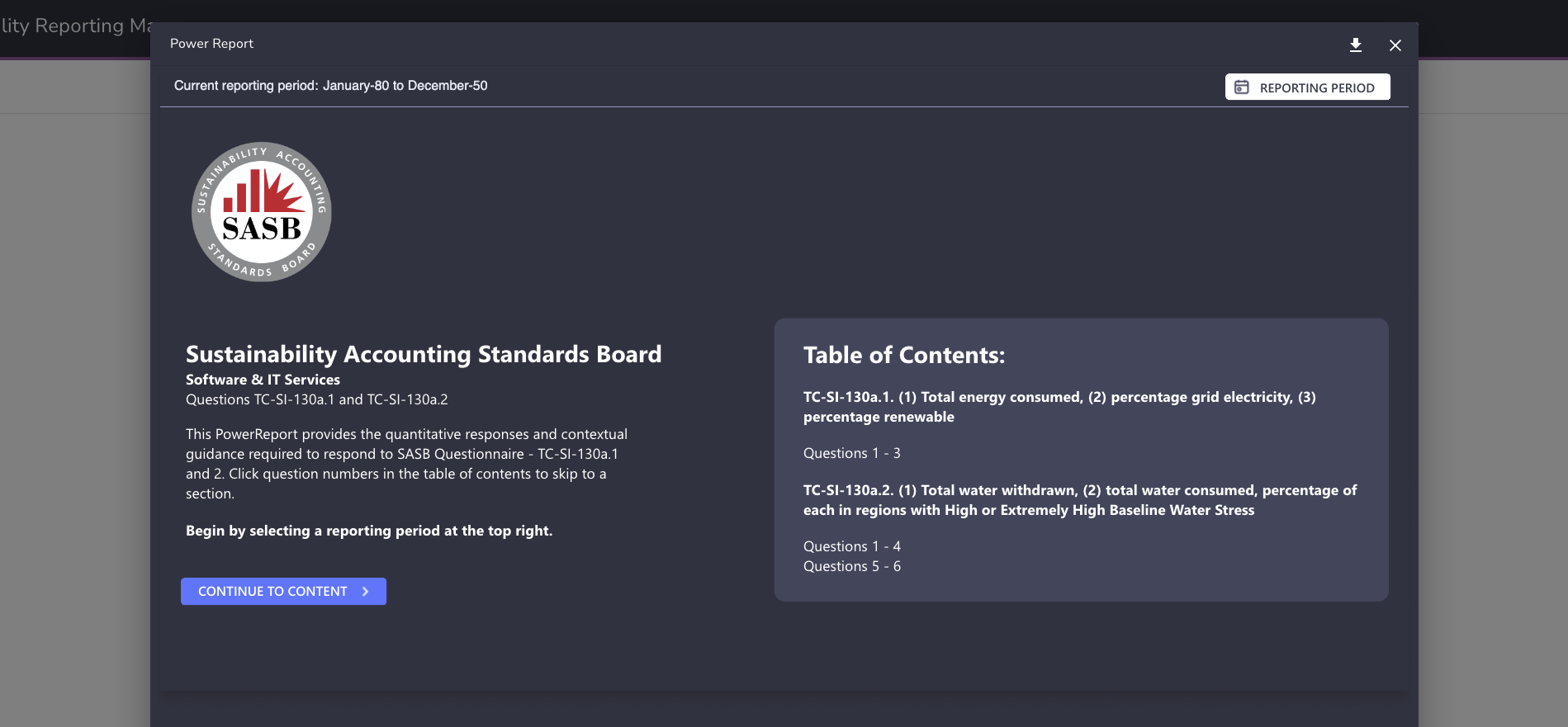Click 'This PowerReport provides the quantitative responses' paragraph
Screen dimensions: 1568x727
point(406,464)
